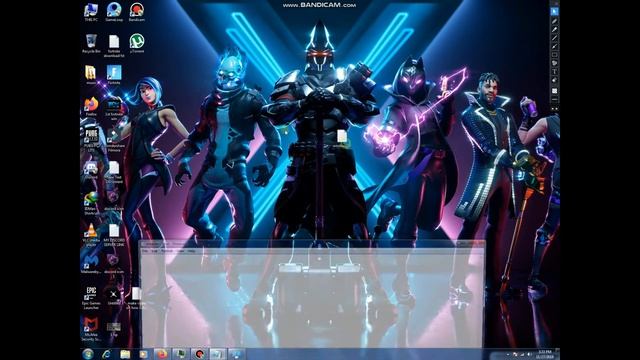The height and width of the screenshot is (360, 640).
Task: Select the GameLoop desktop shortcut
Action: coord(114,12)
